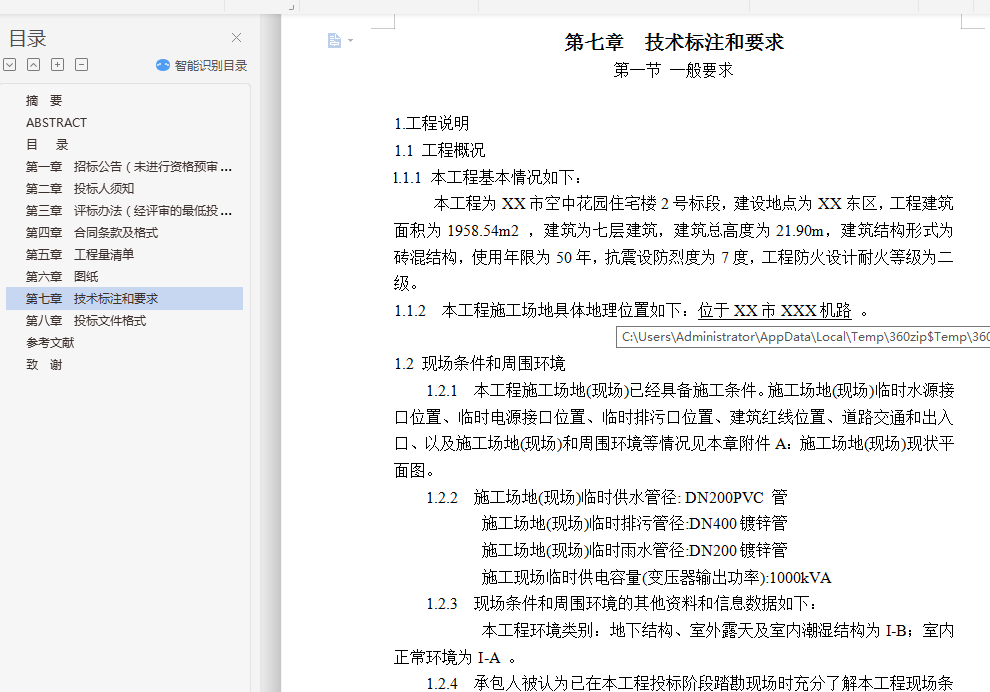Close the 目录 navigation pane
This screenshot has width=990, height=692.
pos(236,38)
